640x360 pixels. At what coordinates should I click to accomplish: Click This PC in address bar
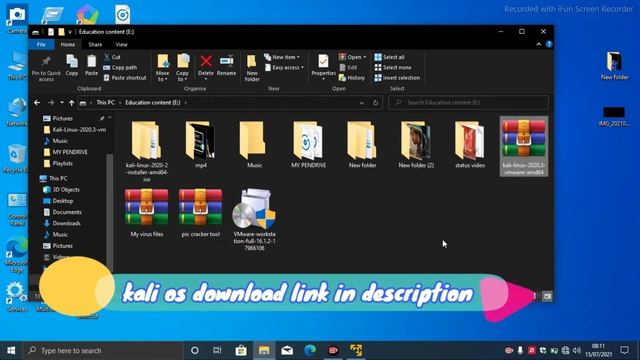105,102
